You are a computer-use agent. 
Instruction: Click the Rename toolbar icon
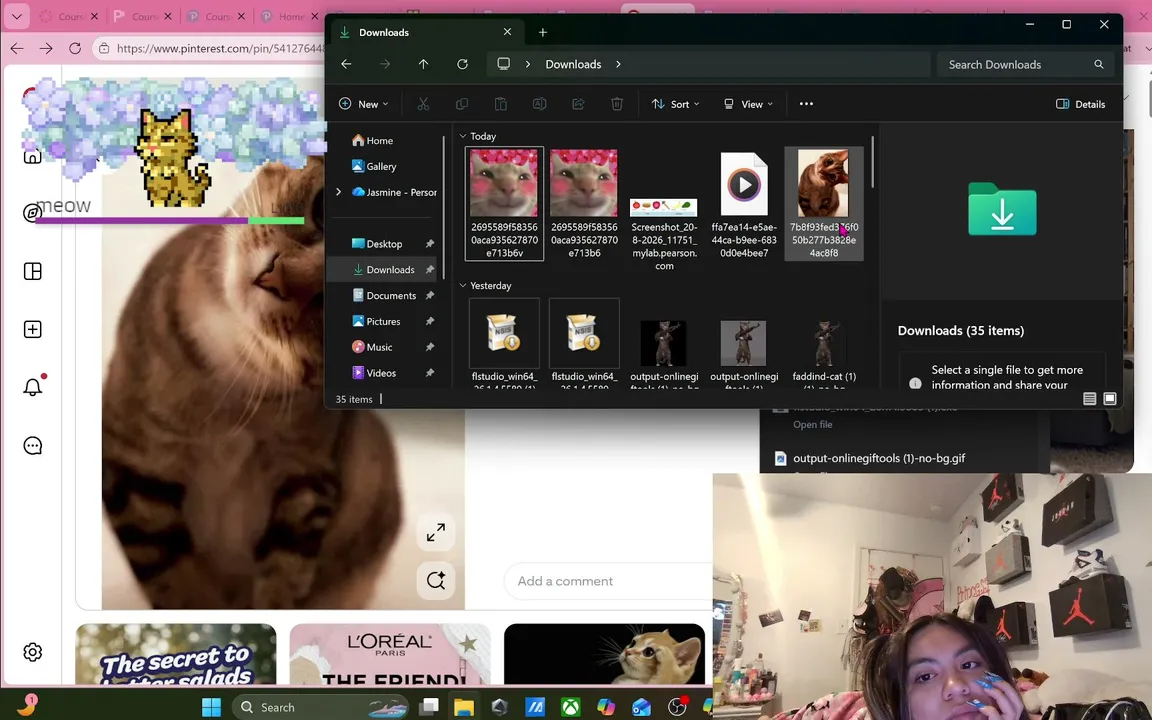[539, 104]
